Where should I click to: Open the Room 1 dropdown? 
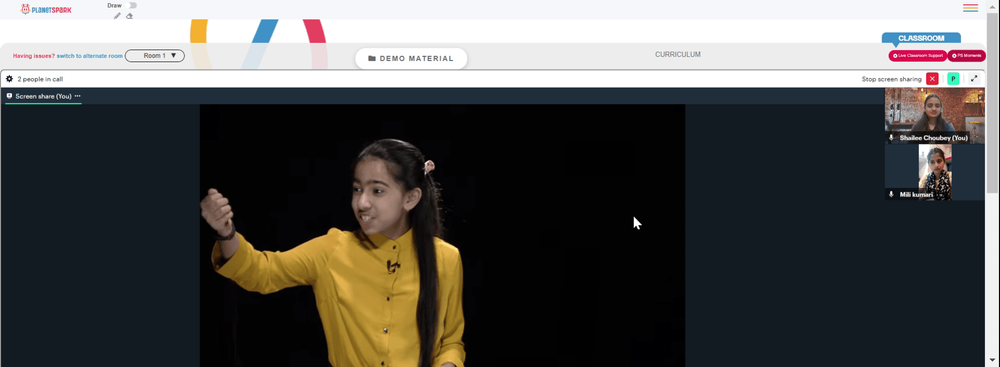tap(155, 56)
